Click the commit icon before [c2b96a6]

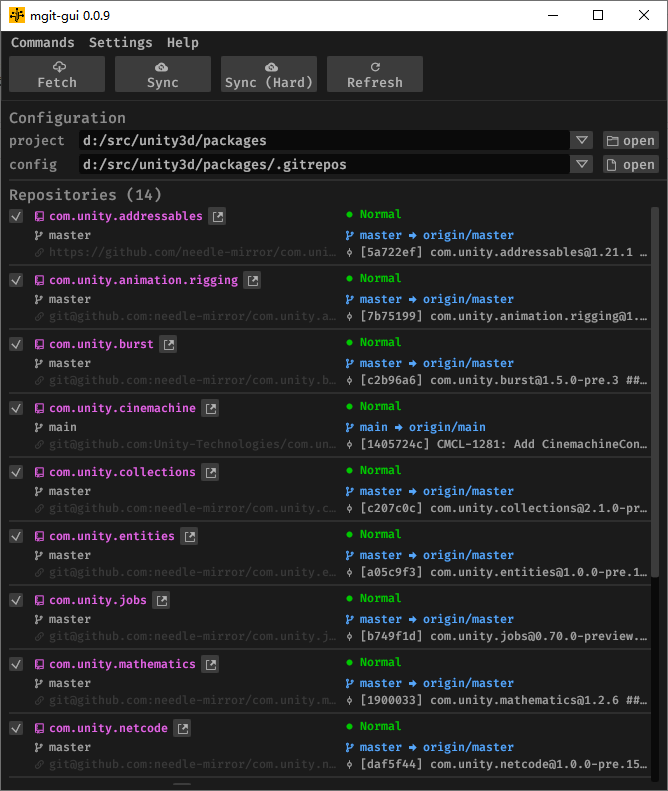[349, 380]
